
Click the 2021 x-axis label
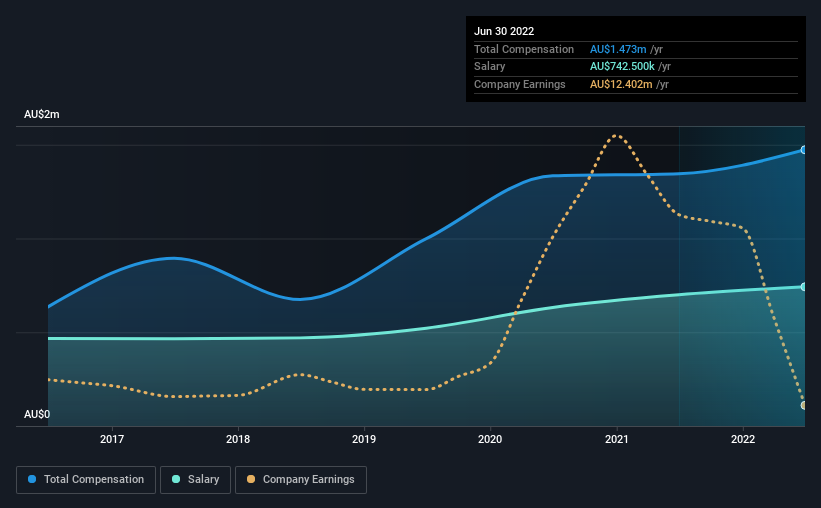(617, 439)
